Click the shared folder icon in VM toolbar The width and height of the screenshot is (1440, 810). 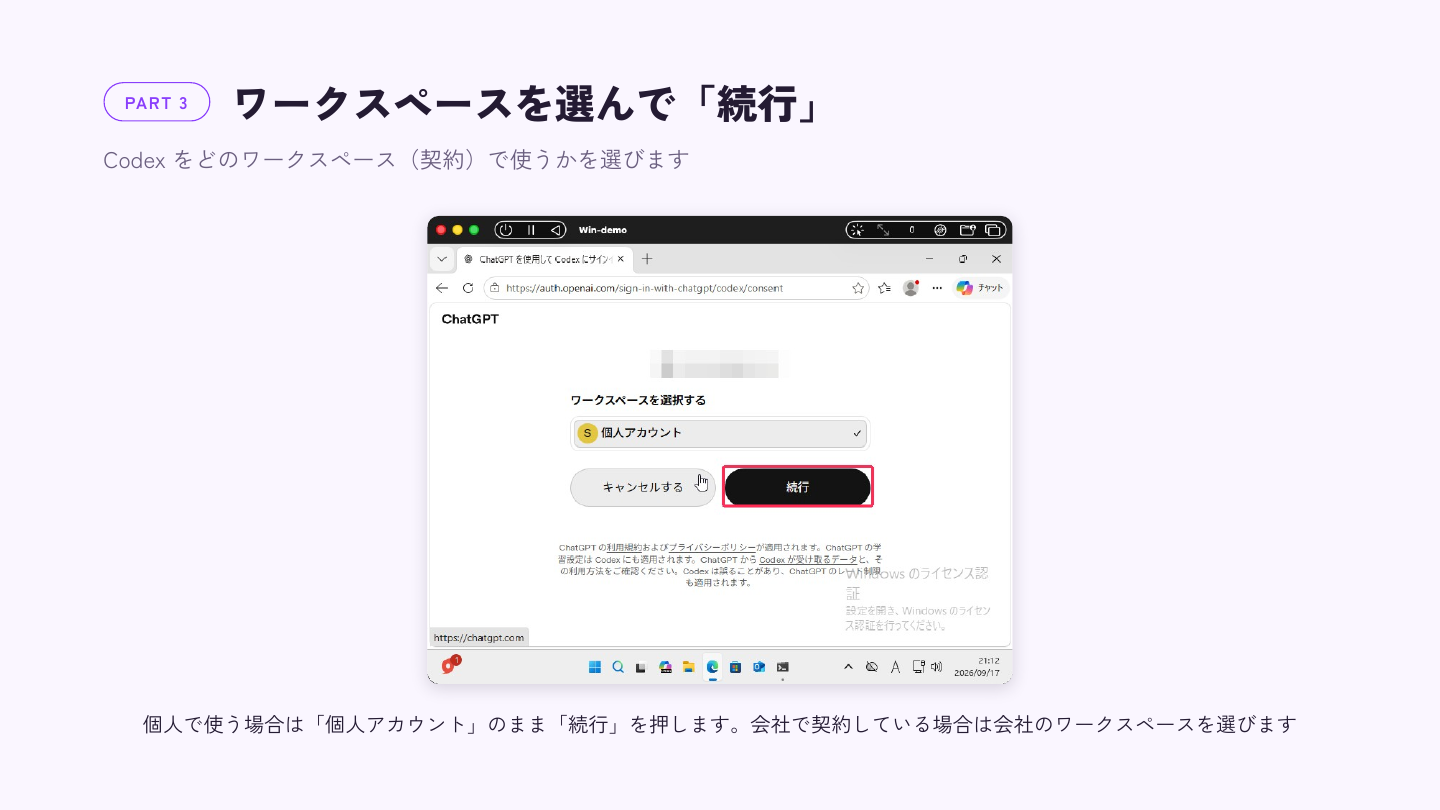click(967, 230)
